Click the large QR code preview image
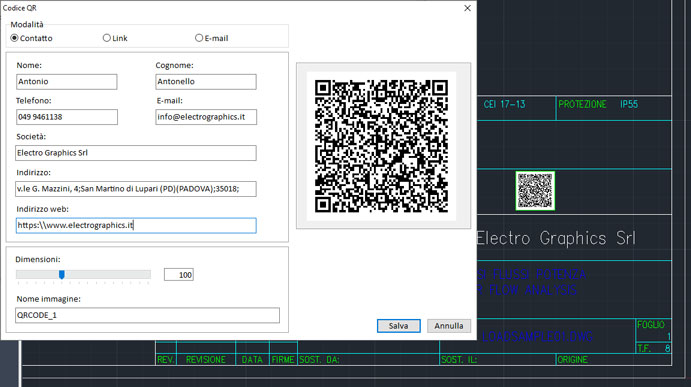This screenshot has width=691, height=387. point(382,146)
